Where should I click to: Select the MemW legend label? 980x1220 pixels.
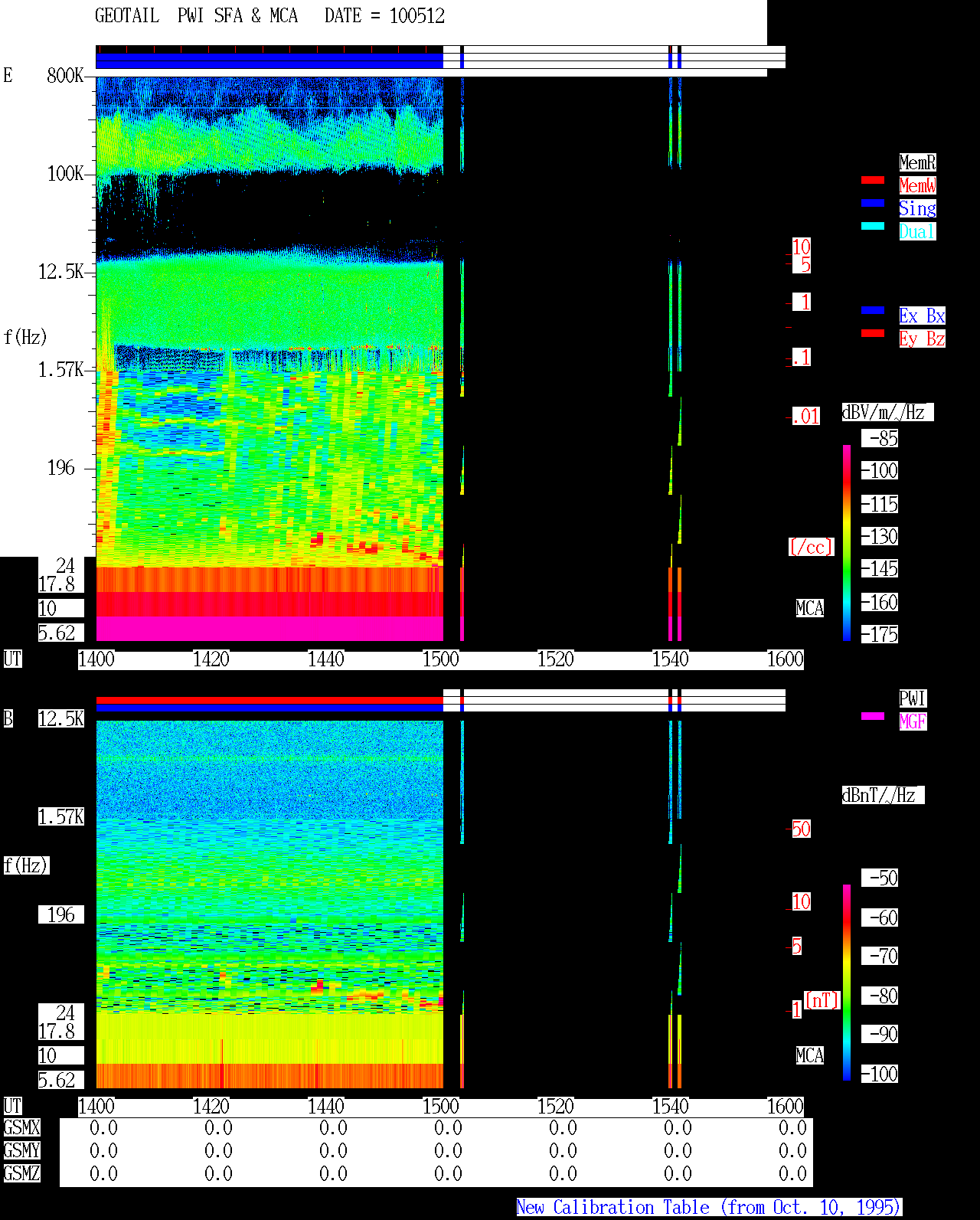tap(917, 185)
